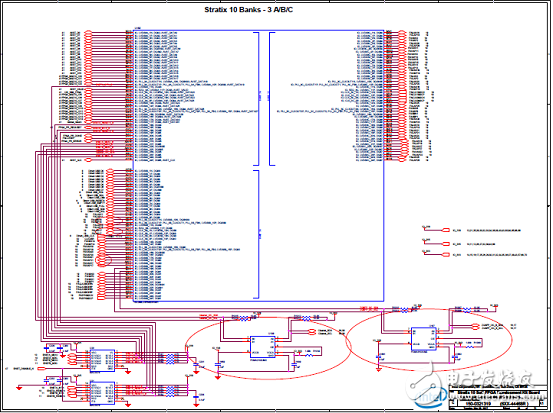The width and height of the screenshot is (553, 413).
Task: Select the right blue bracket in FPGA symbol
Action: 272,99
